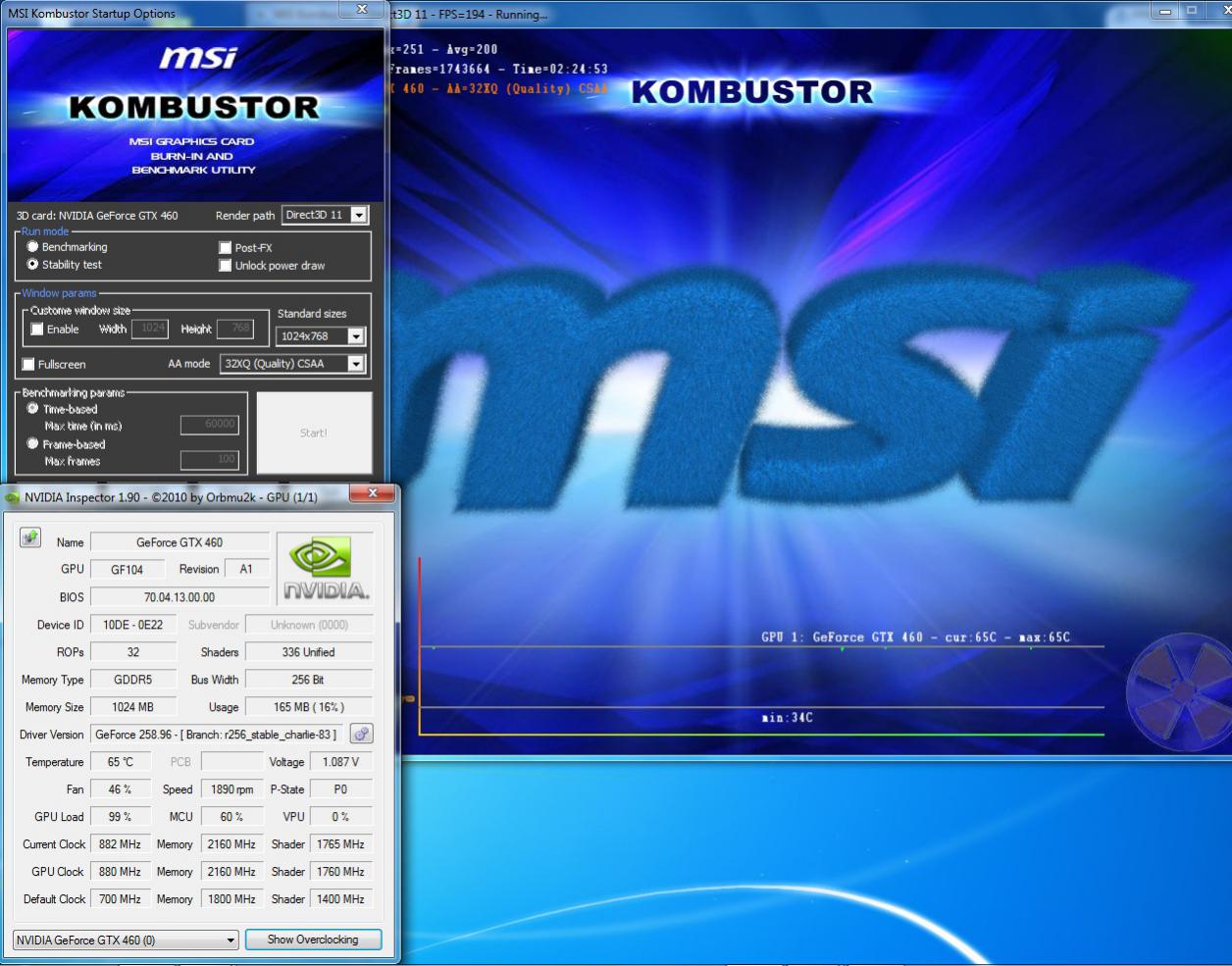Open the GPU selection dropdown in Inspector
Viewport: 1232px width, 966px height.
[x=126, y=940]
